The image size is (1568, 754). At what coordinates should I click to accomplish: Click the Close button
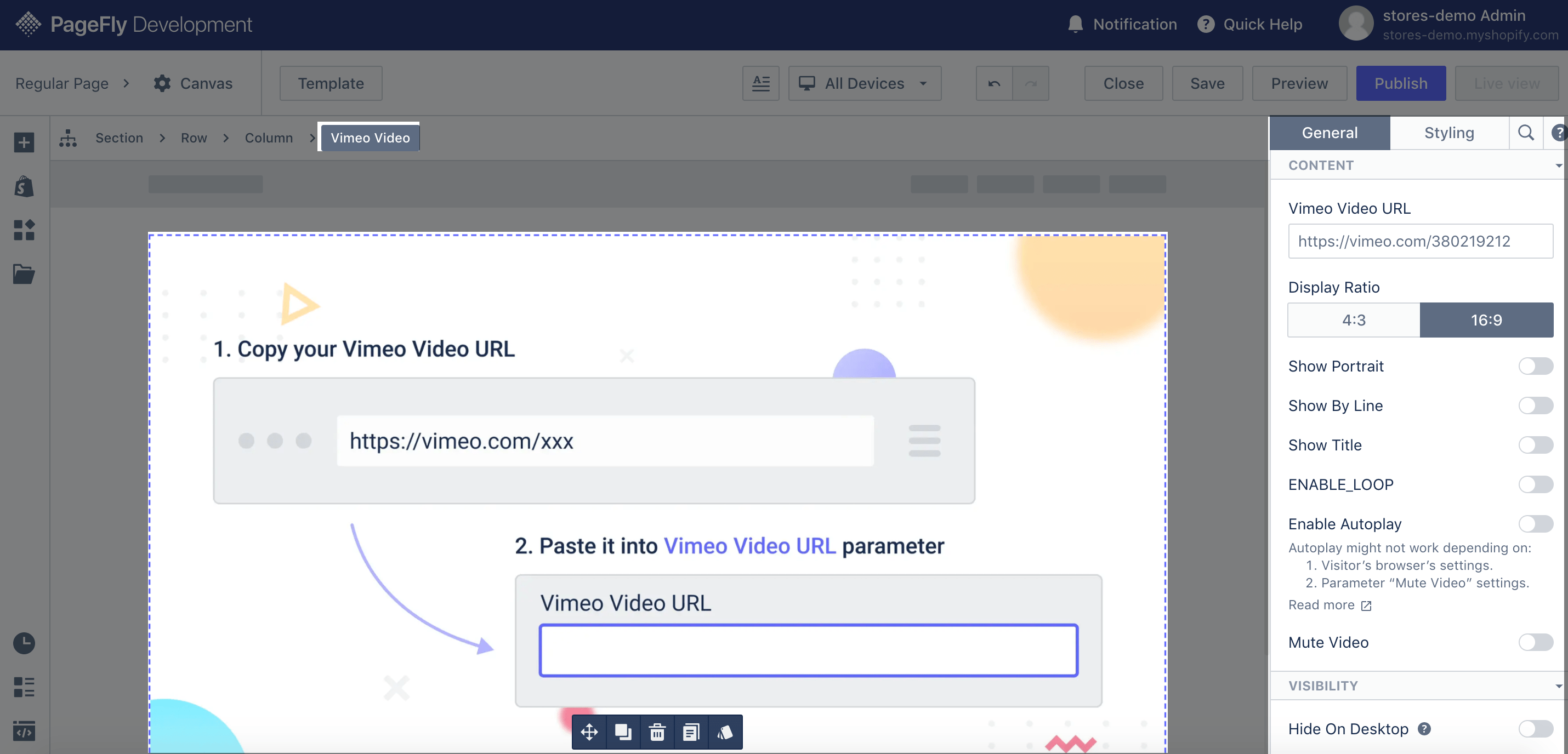pos(1123,83)
